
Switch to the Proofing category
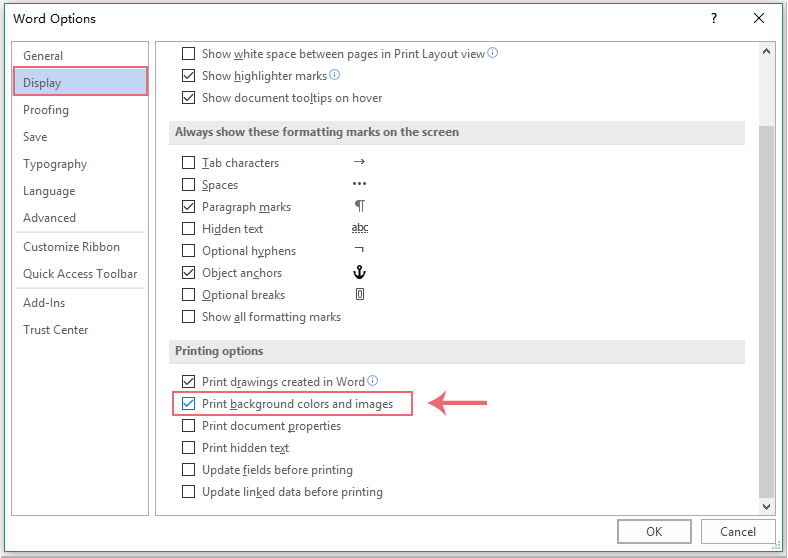46,110
